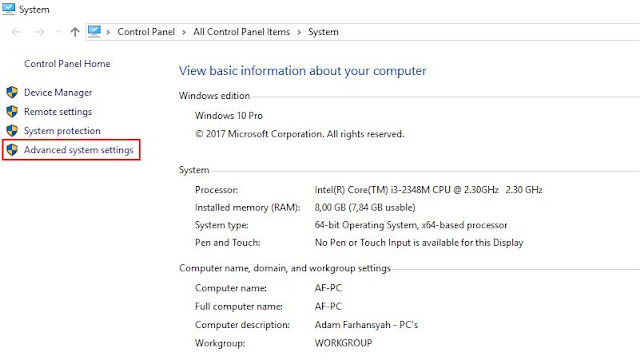
Task: Click shield icon beside Remote settings
Action: (x=12, y=111)
